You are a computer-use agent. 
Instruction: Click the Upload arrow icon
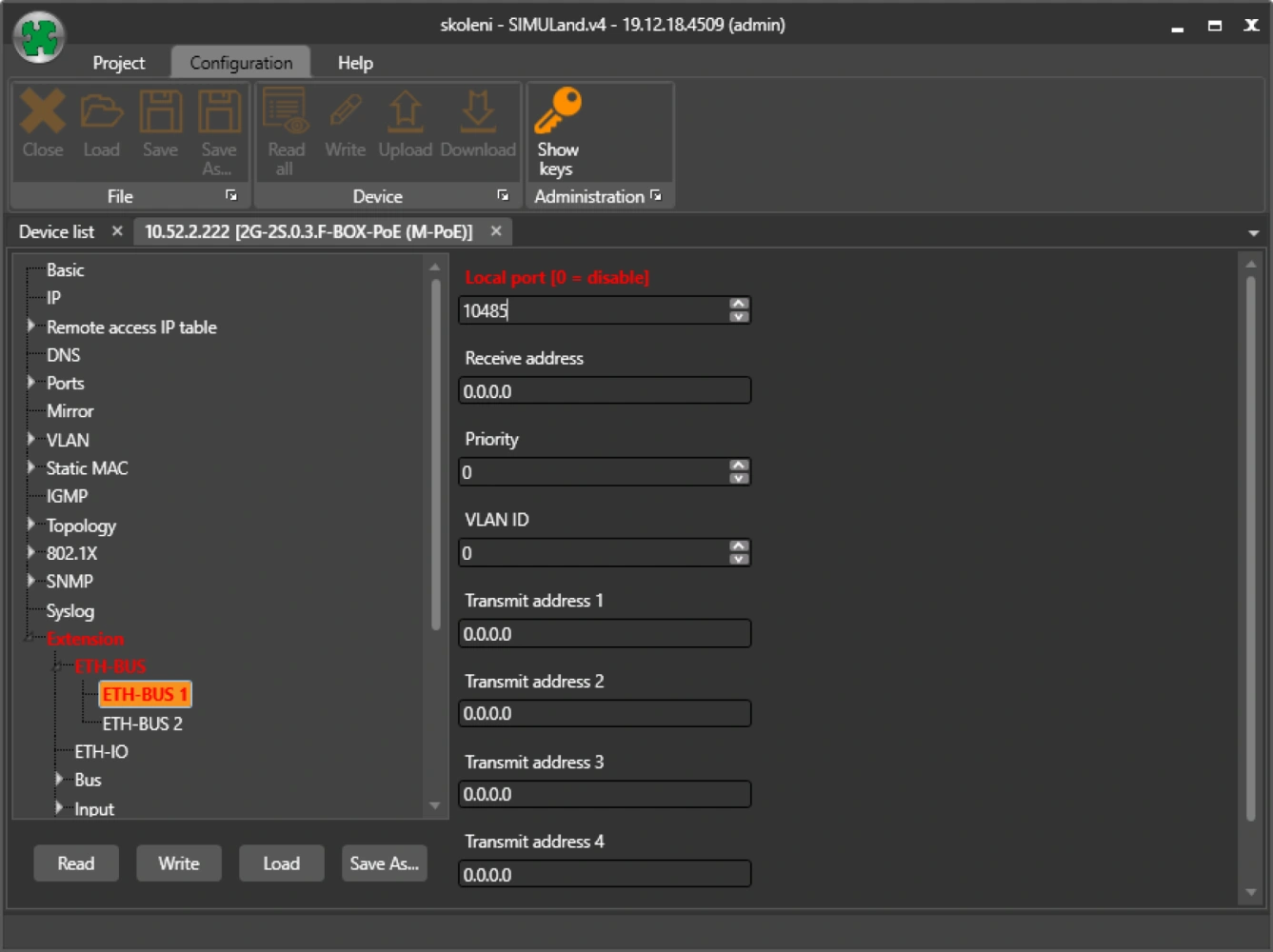405,112
